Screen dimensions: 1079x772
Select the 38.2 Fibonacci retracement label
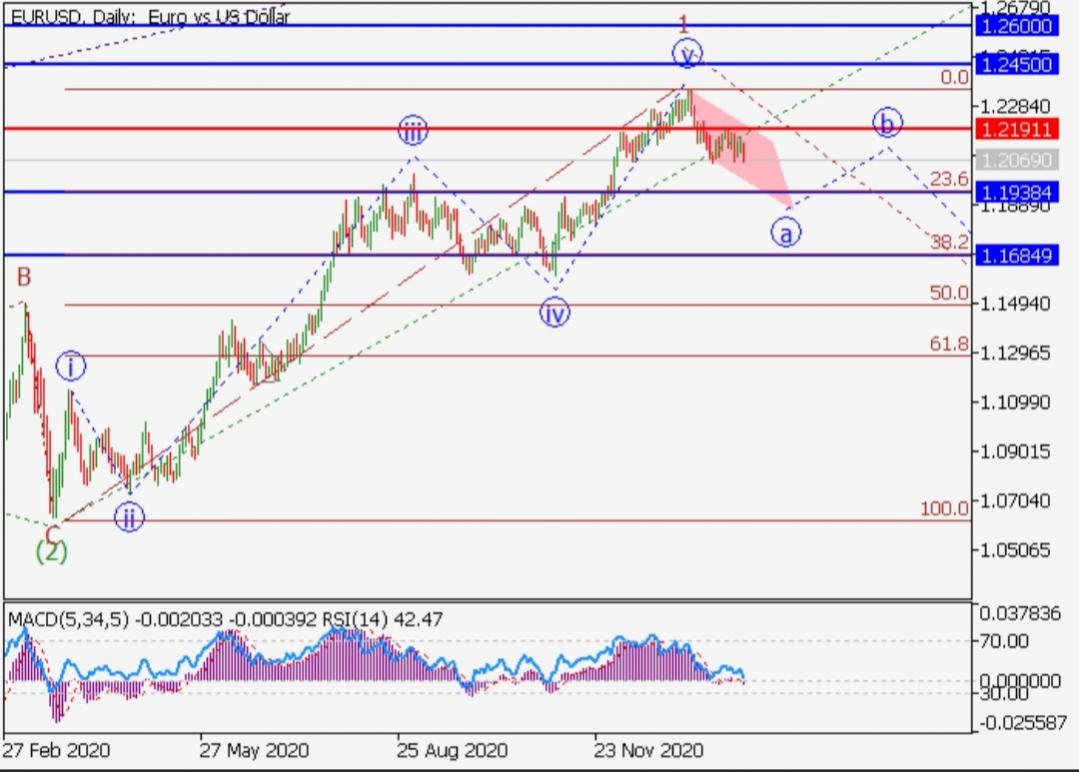tap(948, 242)
